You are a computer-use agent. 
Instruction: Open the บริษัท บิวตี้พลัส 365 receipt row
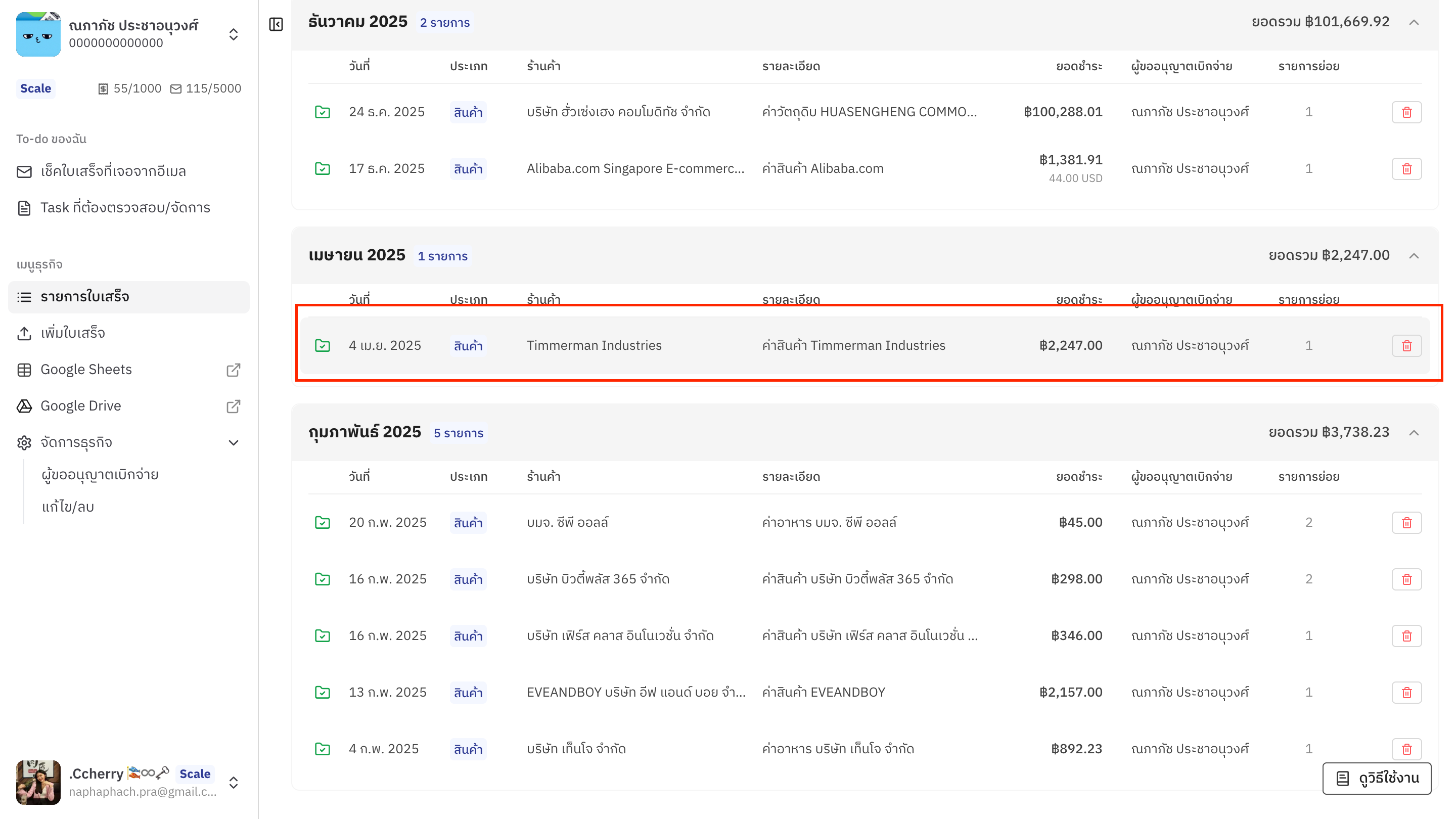pyautogui.click(x=598, y=579)
